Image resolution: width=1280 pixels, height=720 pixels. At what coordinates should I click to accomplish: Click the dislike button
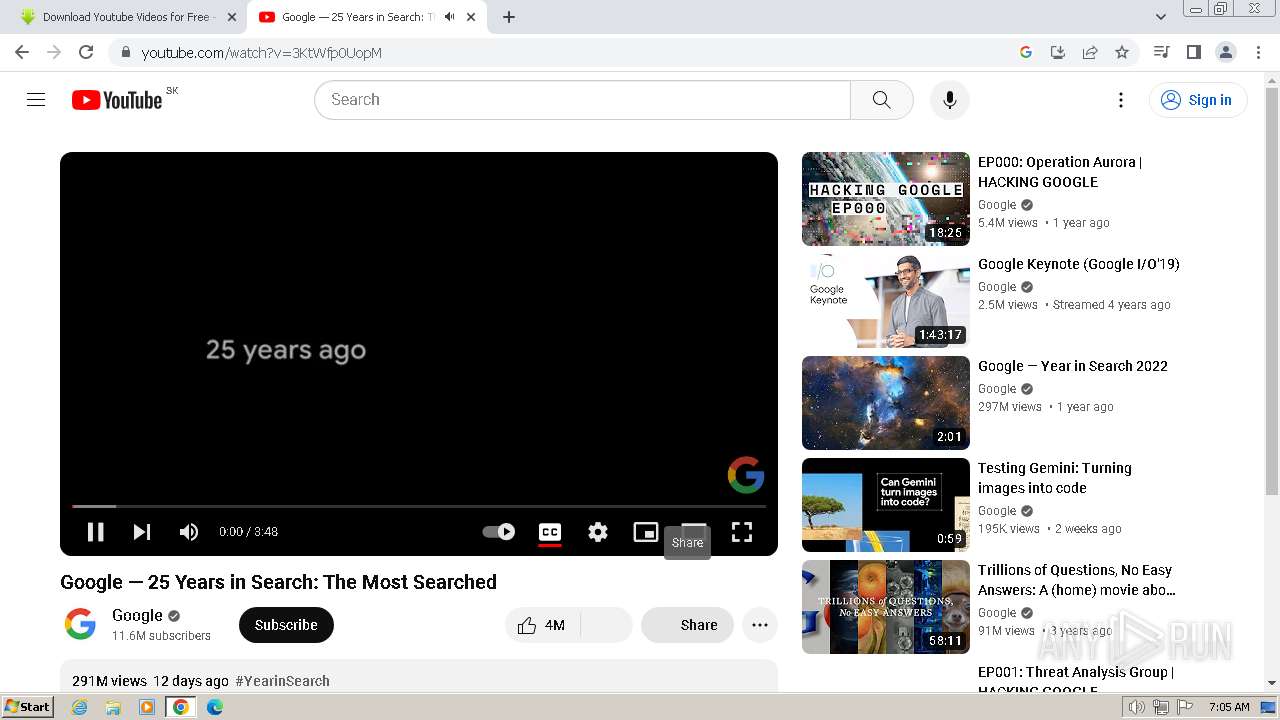pyautogui.click(x=606, y=625)
